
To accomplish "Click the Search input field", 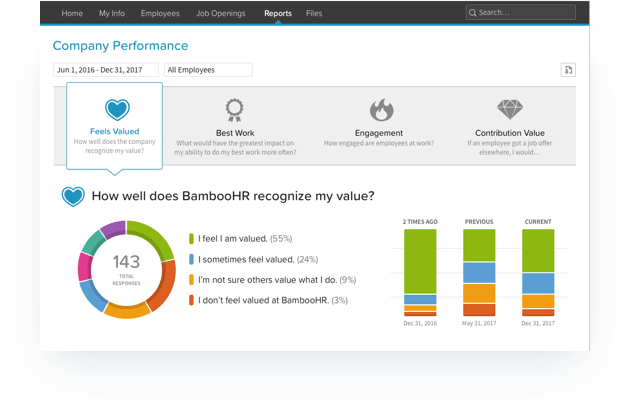I will tap(521, 12).
